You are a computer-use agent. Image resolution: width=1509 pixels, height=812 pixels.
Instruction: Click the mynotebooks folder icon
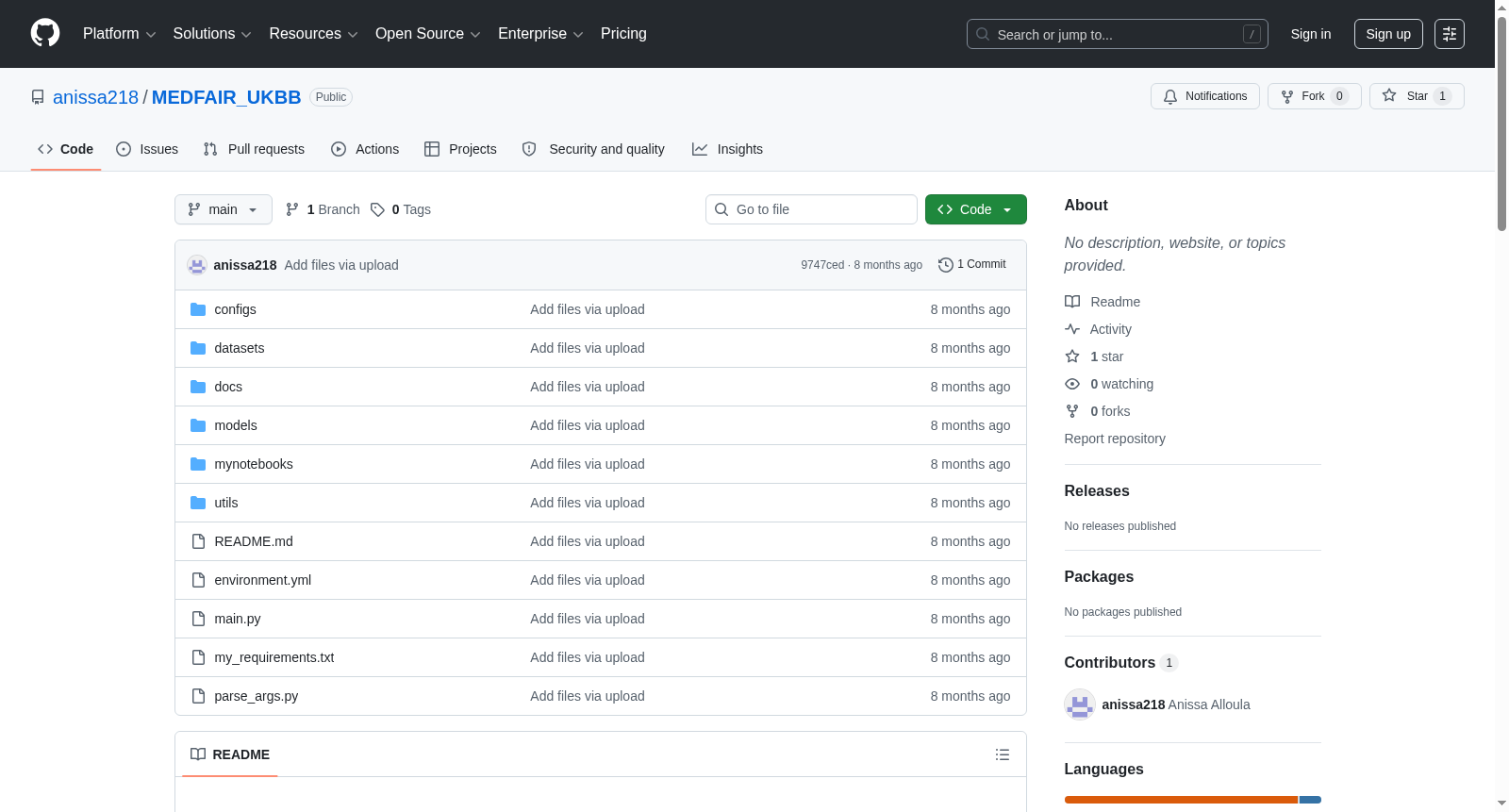tap(198, 464)
